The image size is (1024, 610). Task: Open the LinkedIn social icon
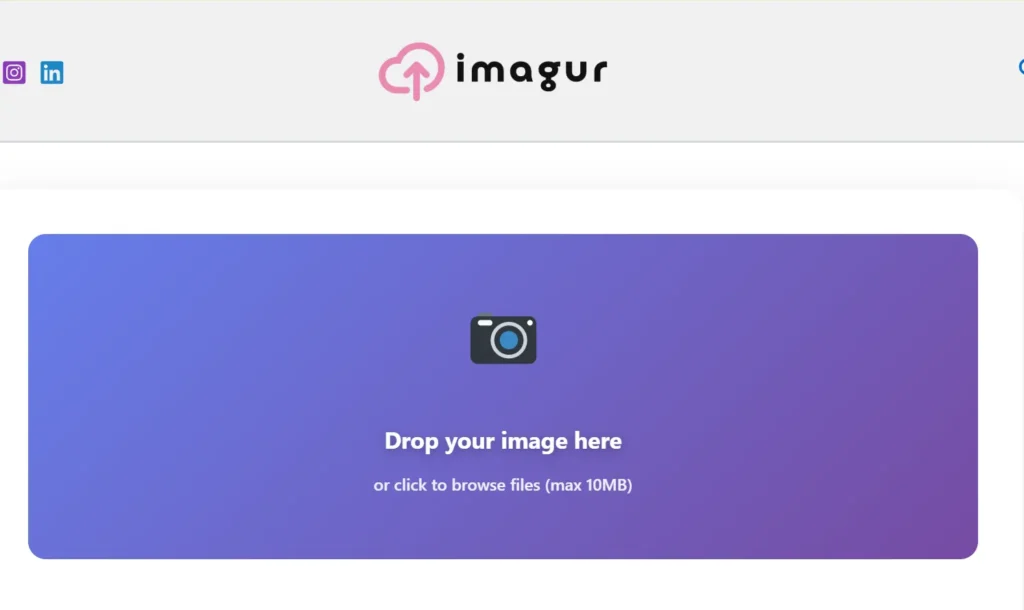52,72
